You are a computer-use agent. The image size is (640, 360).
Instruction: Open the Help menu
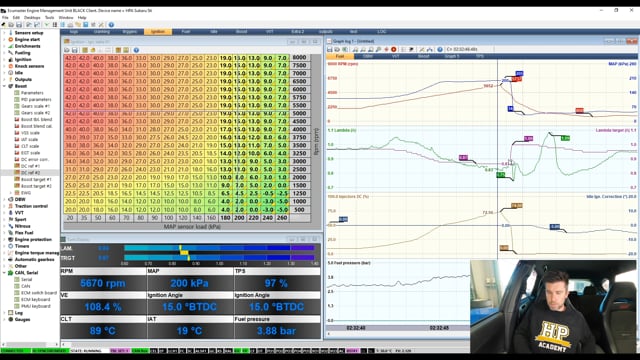(x=82, y=18)
